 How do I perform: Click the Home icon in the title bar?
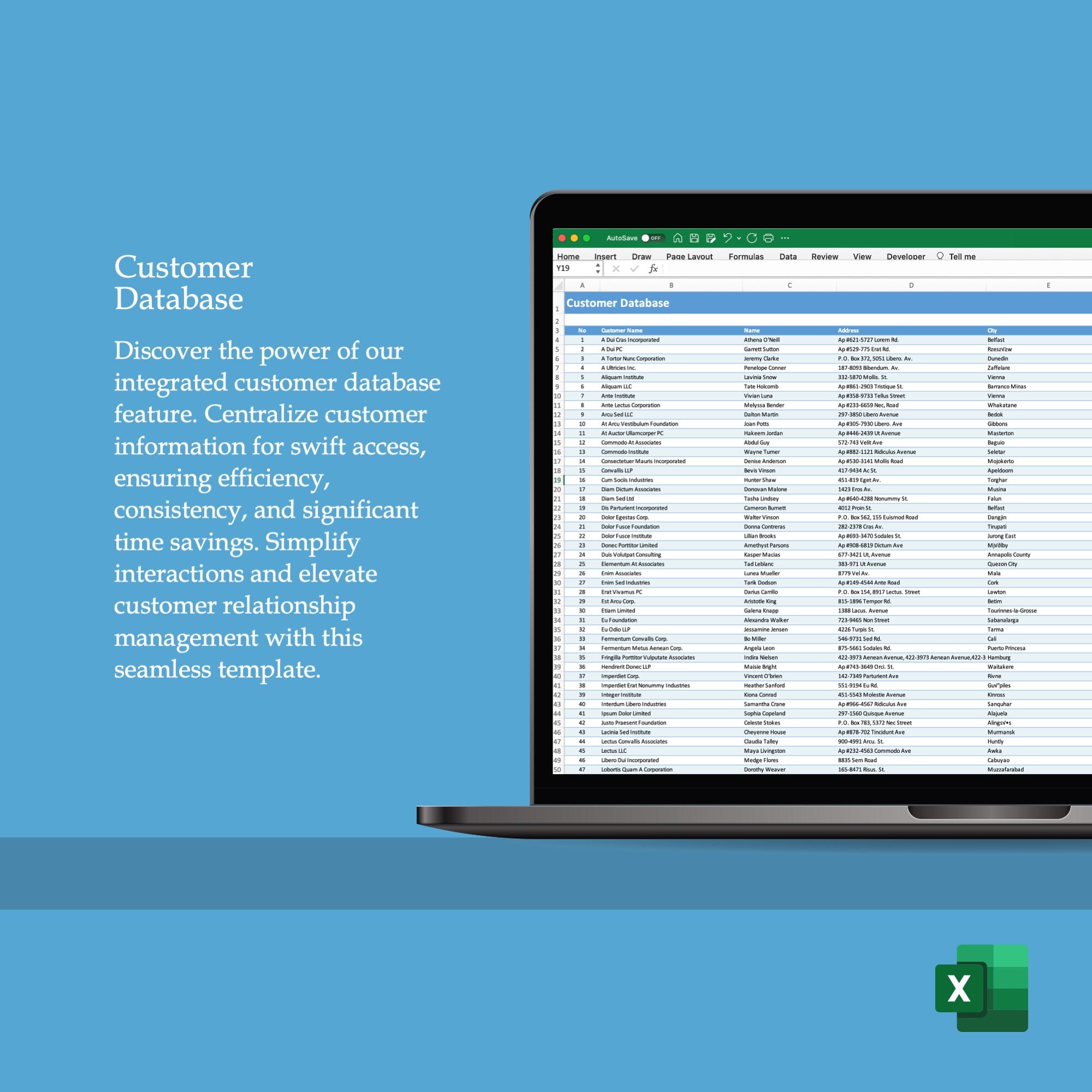click(678, 238)
